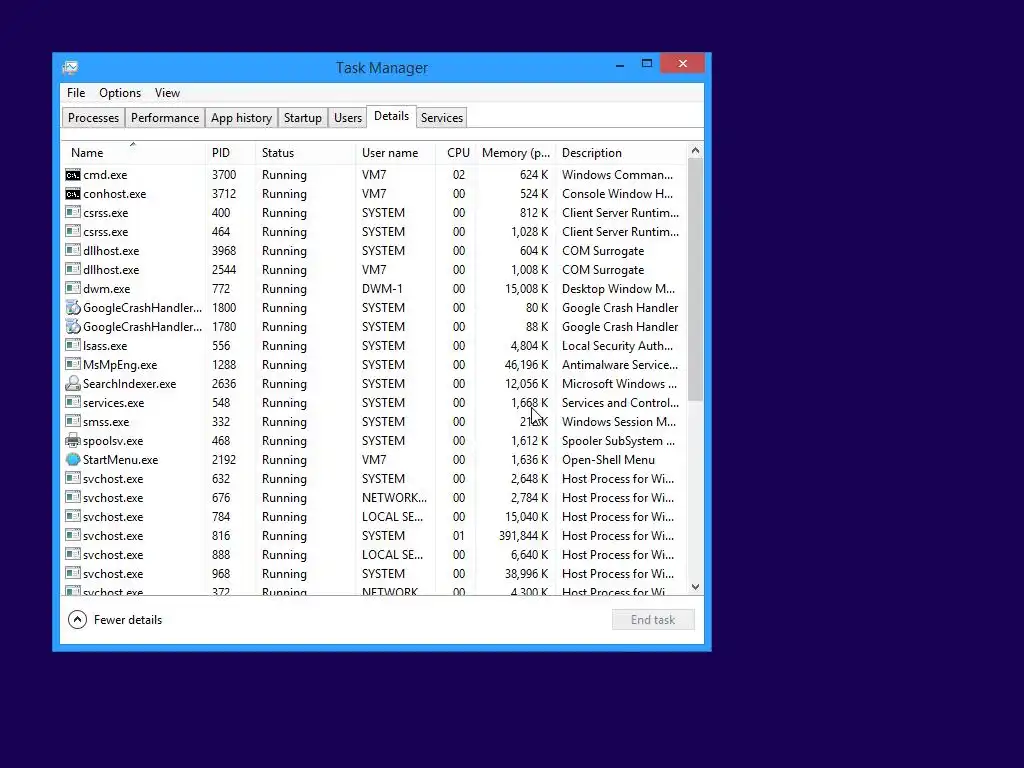Click the GoogleCrashHandler icon with PID 1800
This screenshot has height=768, width=1024.
[x=73, y=308]
